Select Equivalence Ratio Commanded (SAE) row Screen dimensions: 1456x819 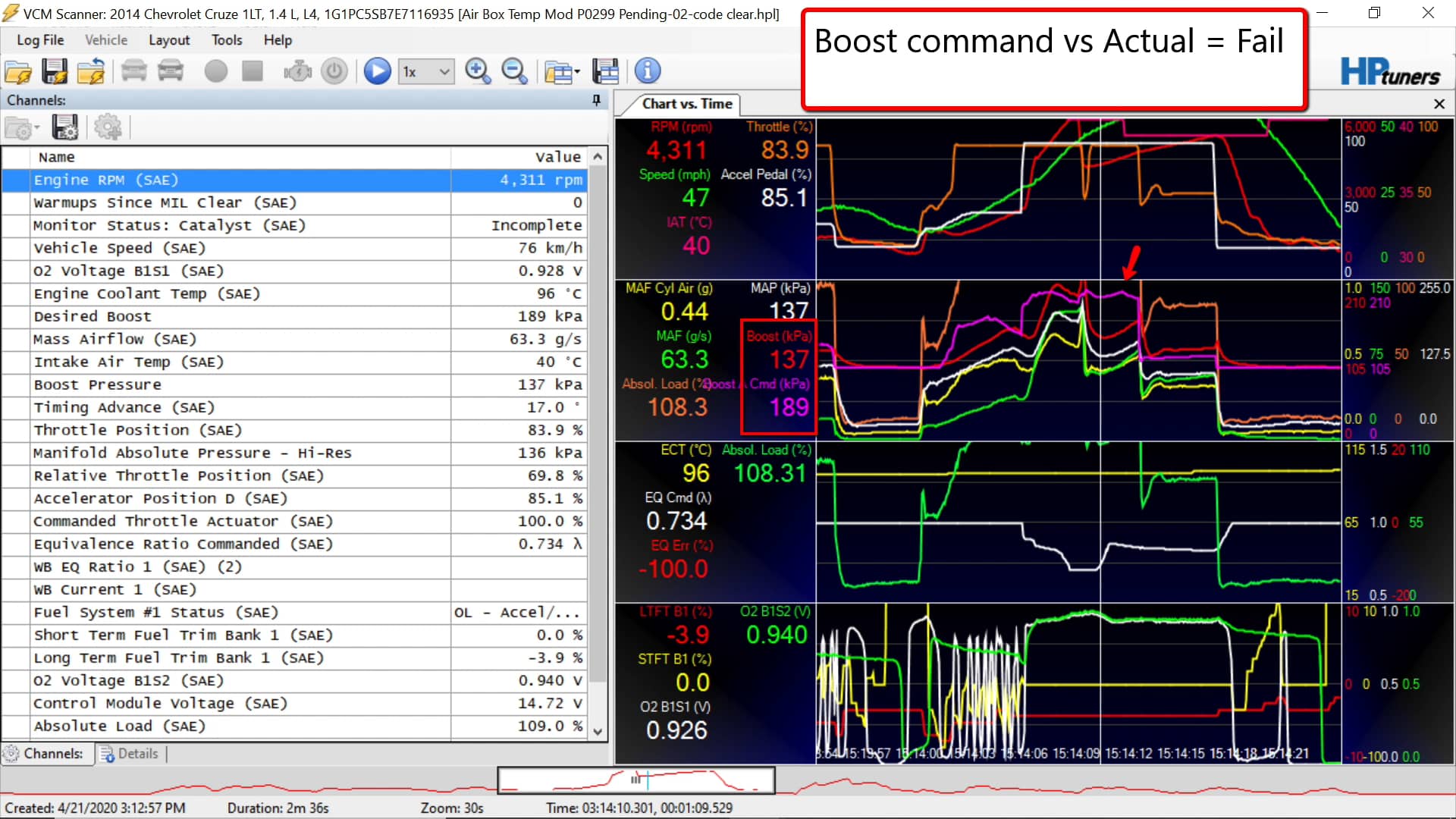pos(293,544)
